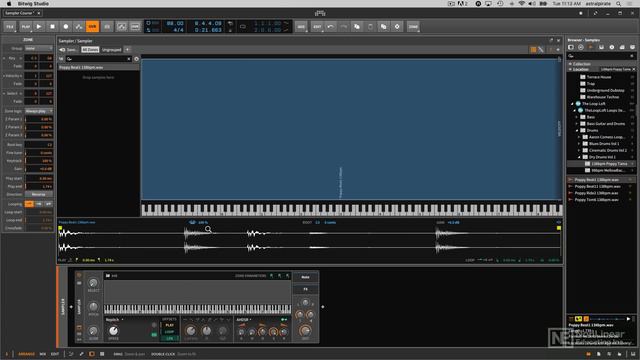The image size is (640, 360).
Task: Click the magnifier zoom icon in waveform
Action: [x=208, y=229]
